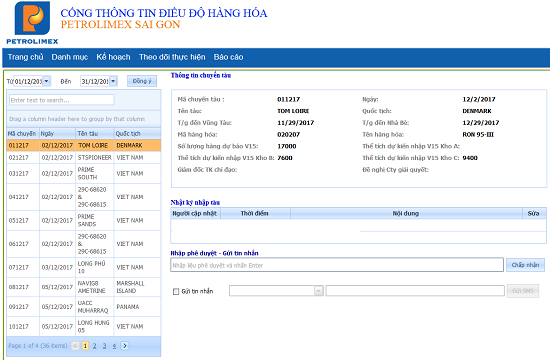The image size is (550, 360).
Task: Open the end date picker dropdown
Action: 113,81
